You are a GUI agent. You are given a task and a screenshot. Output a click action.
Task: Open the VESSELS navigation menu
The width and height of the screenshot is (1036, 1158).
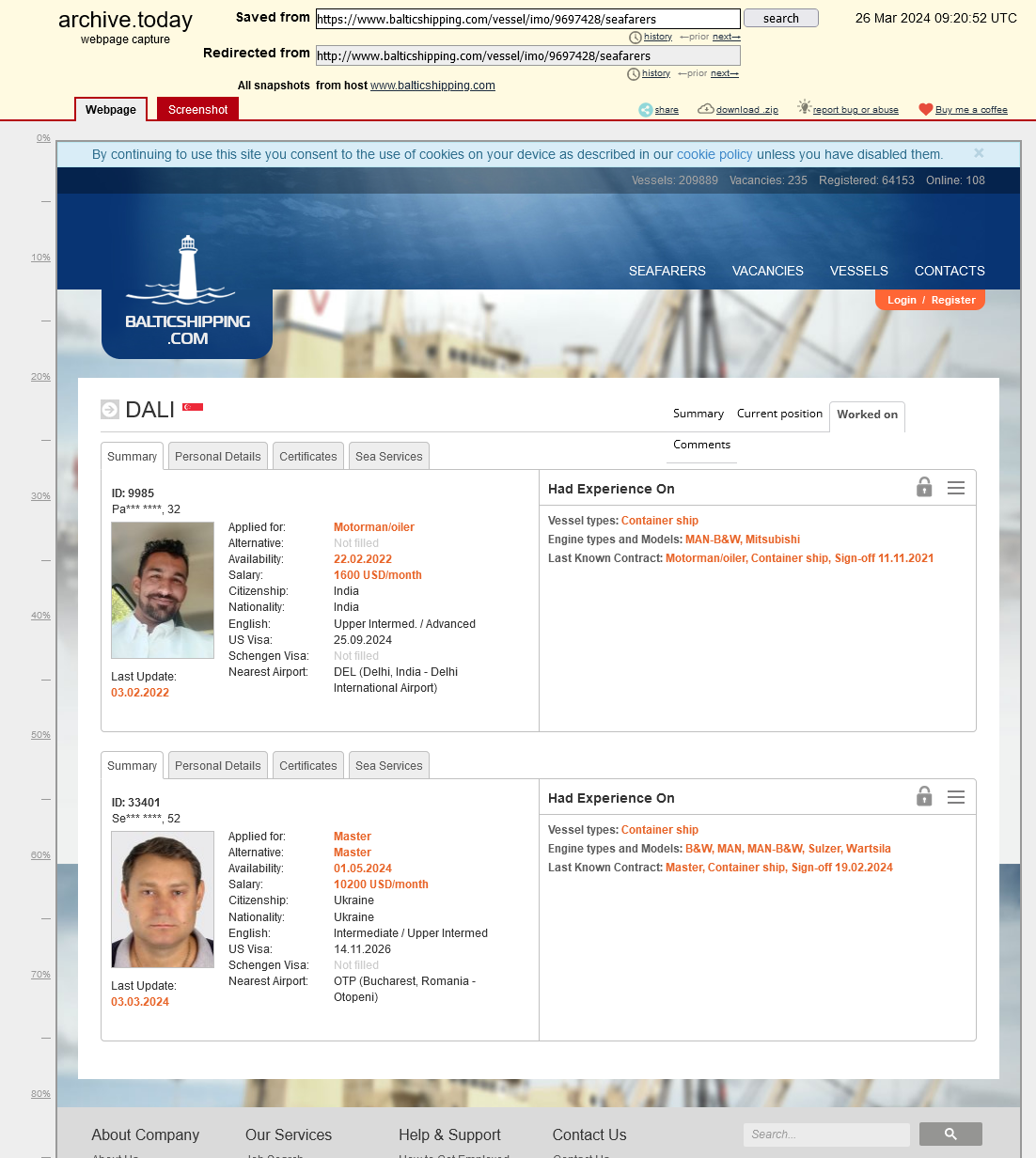(x=859, y=271)
